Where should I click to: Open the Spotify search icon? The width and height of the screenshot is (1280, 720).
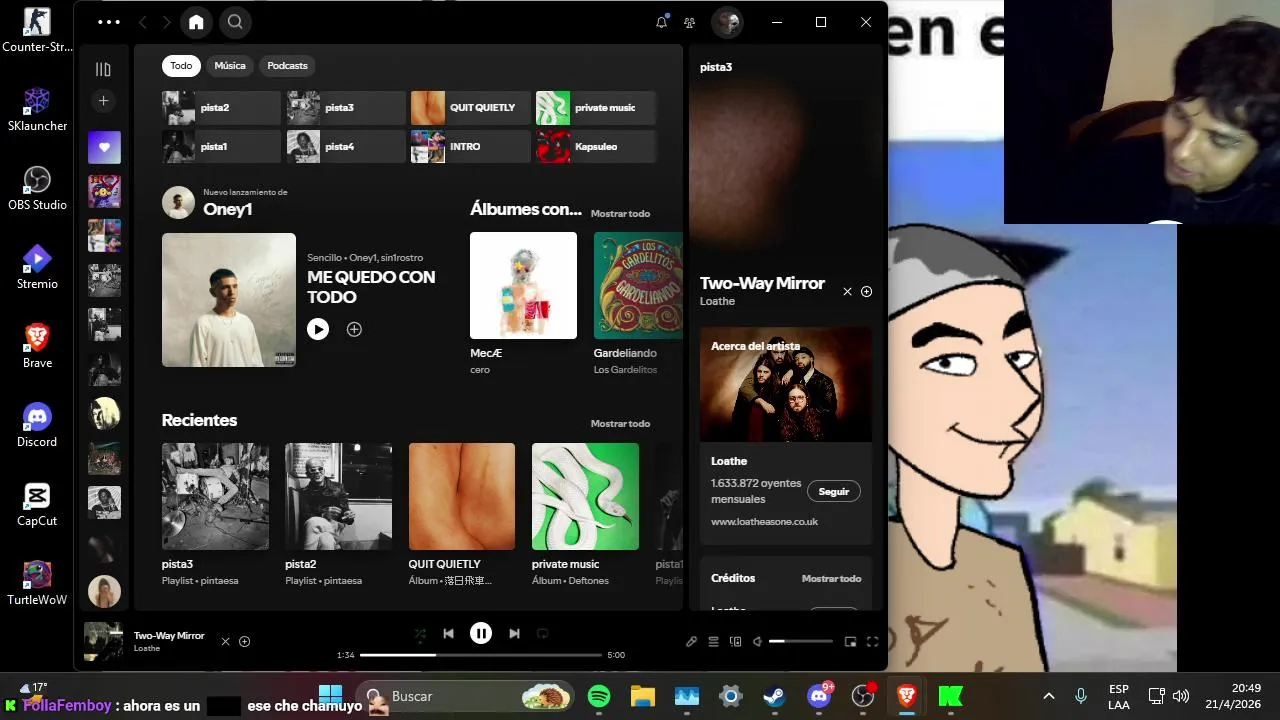(x=235, y=22)
